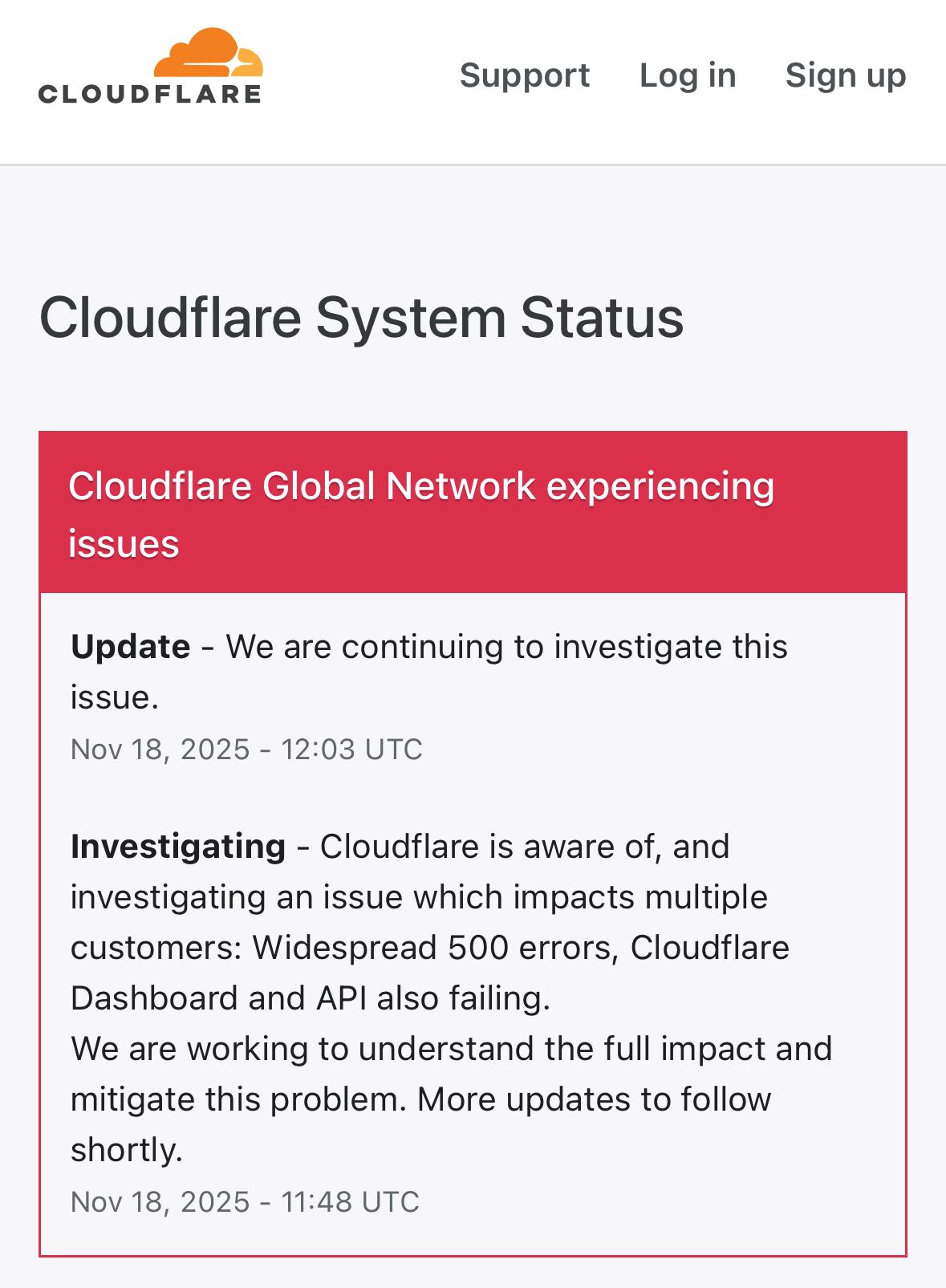Select the Sign up link
Viewport: 946px width, 1288px height.
click(x=846, y=75)
